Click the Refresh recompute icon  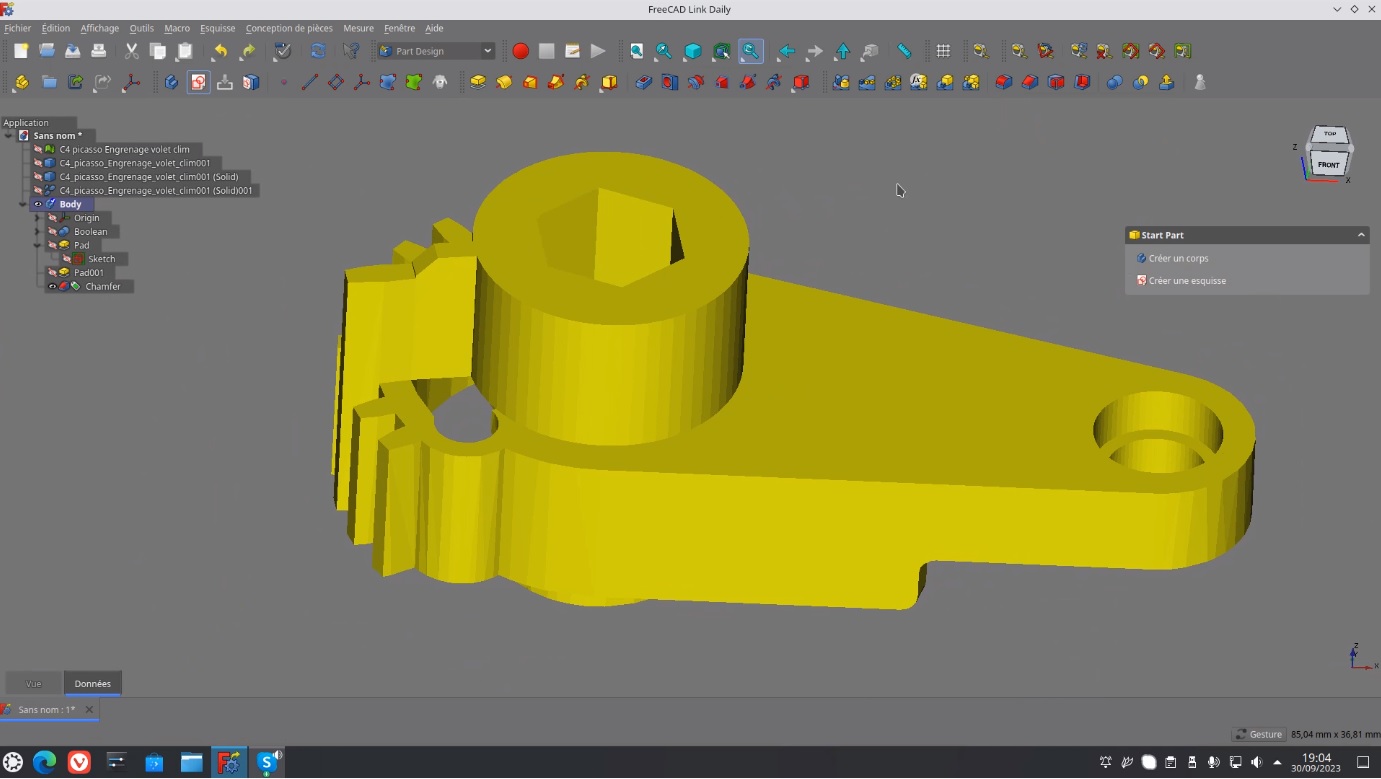coord(318,51)
